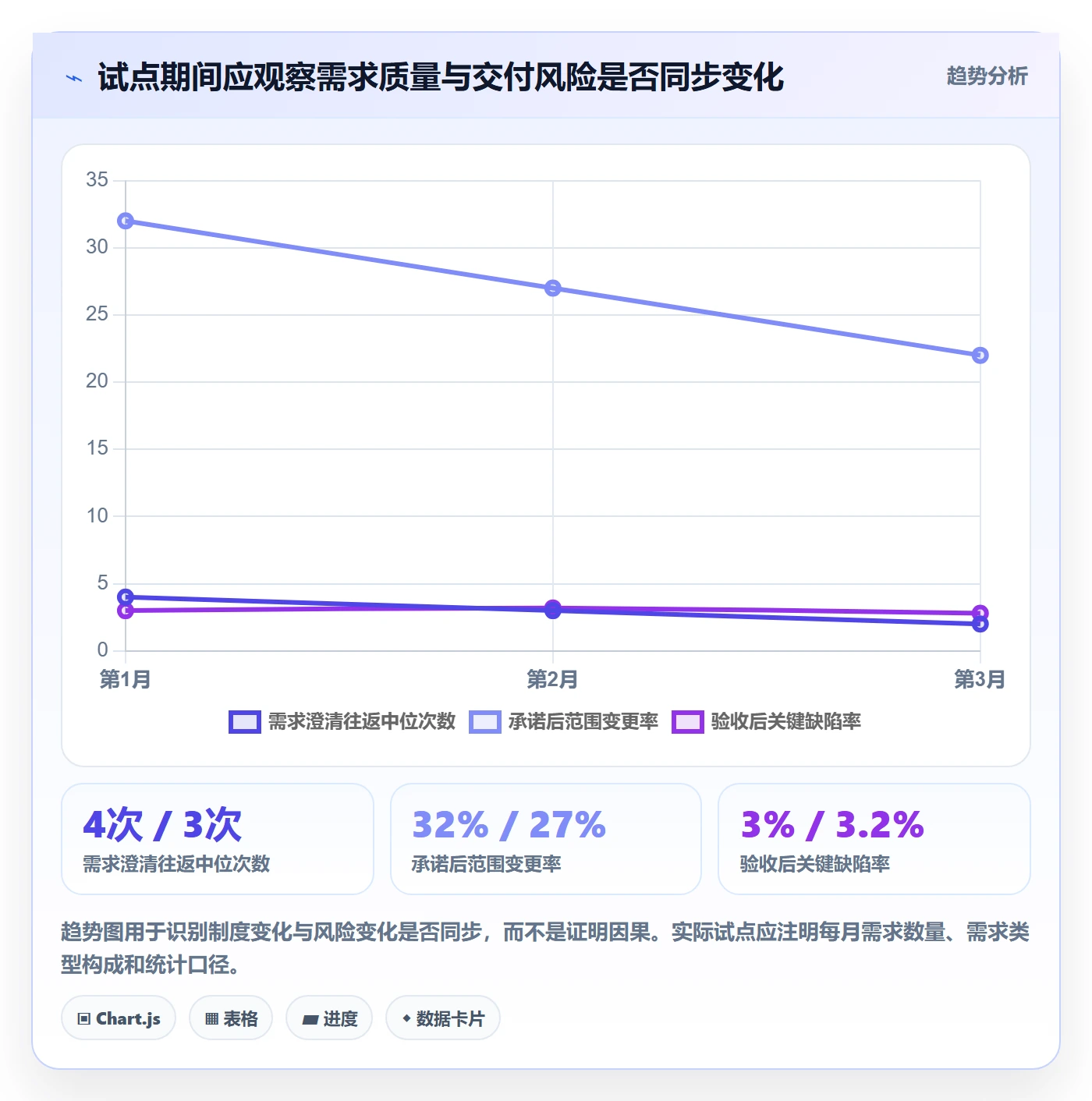
Task: Click the 第1月 x-axis label
Action: [125, 679]
